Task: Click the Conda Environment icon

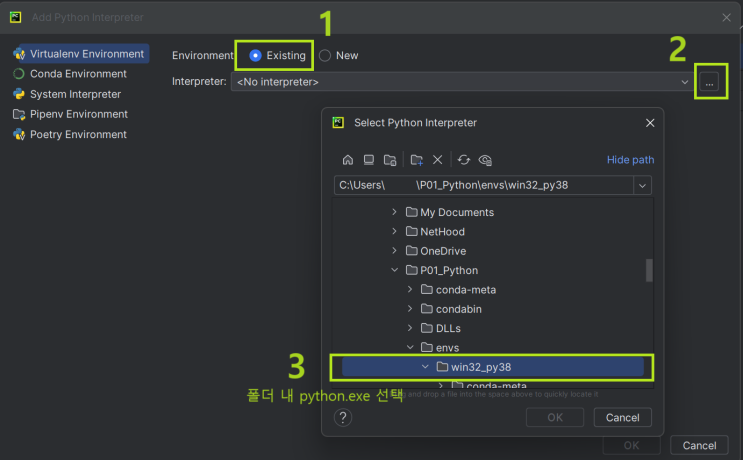Action: coord(19,74)
